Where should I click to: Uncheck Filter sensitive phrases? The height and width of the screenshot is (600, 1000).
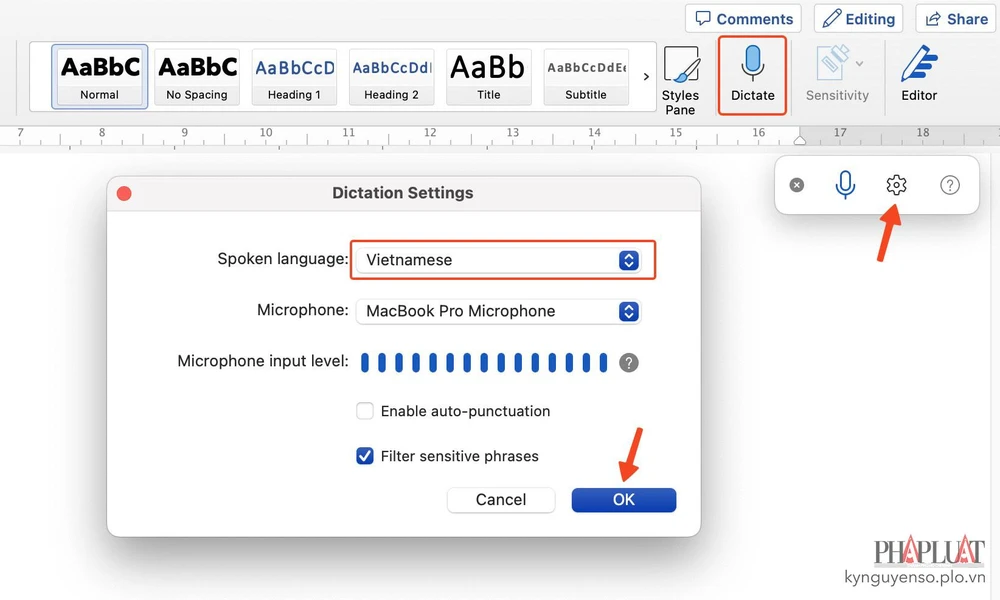(365, 456)
